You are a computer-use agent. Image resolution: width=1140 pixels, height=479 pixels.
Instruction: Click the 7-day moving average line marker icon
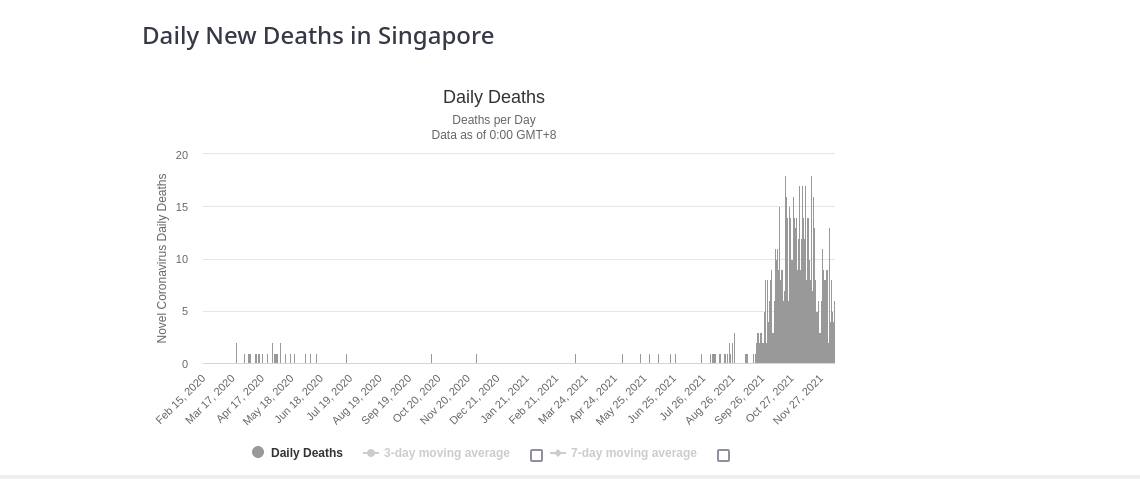(x=558, y=453)
